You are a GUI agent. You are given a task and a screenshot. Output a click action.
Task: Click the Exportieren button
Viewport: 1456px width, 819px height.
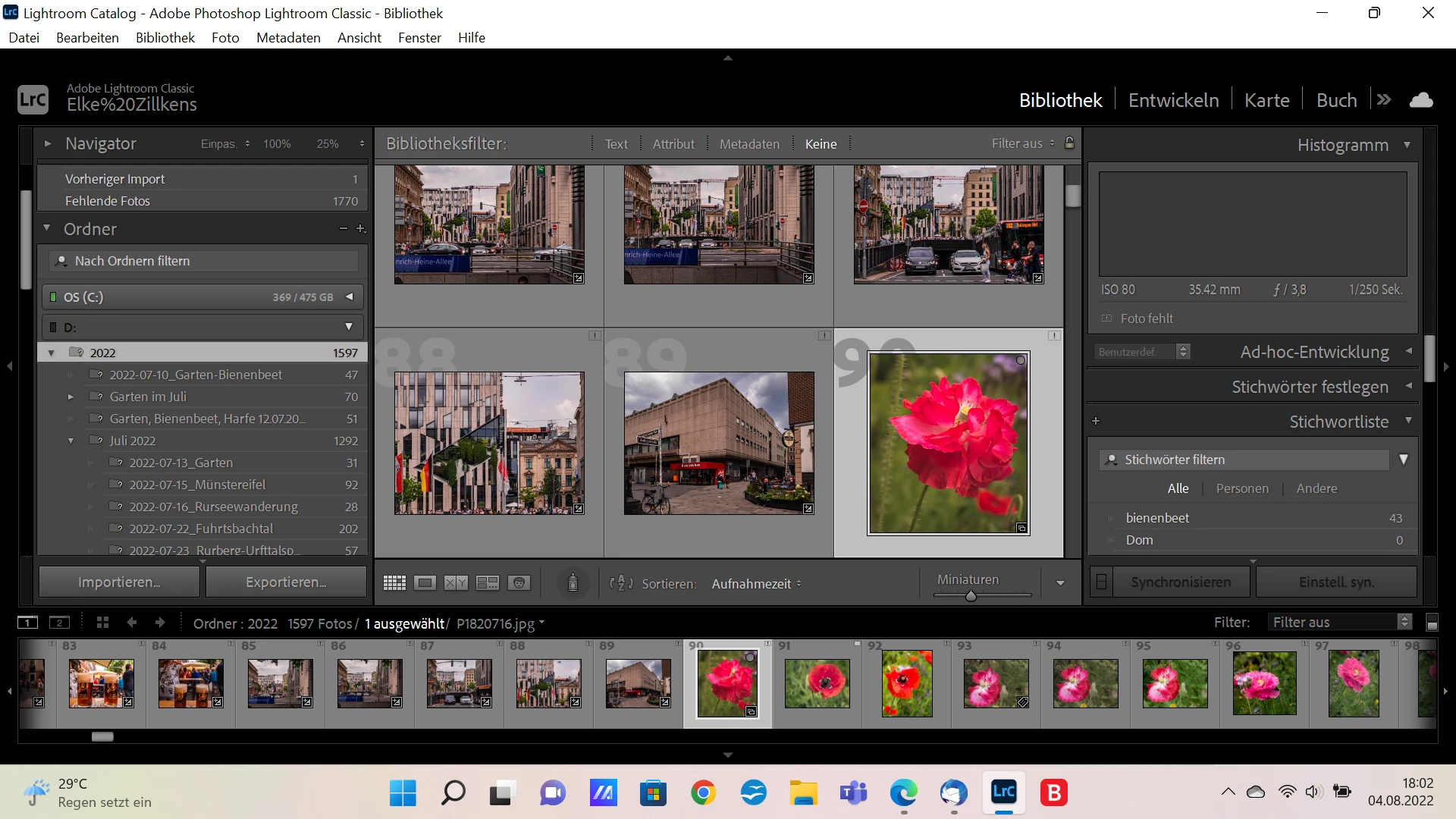pos(286,582)
